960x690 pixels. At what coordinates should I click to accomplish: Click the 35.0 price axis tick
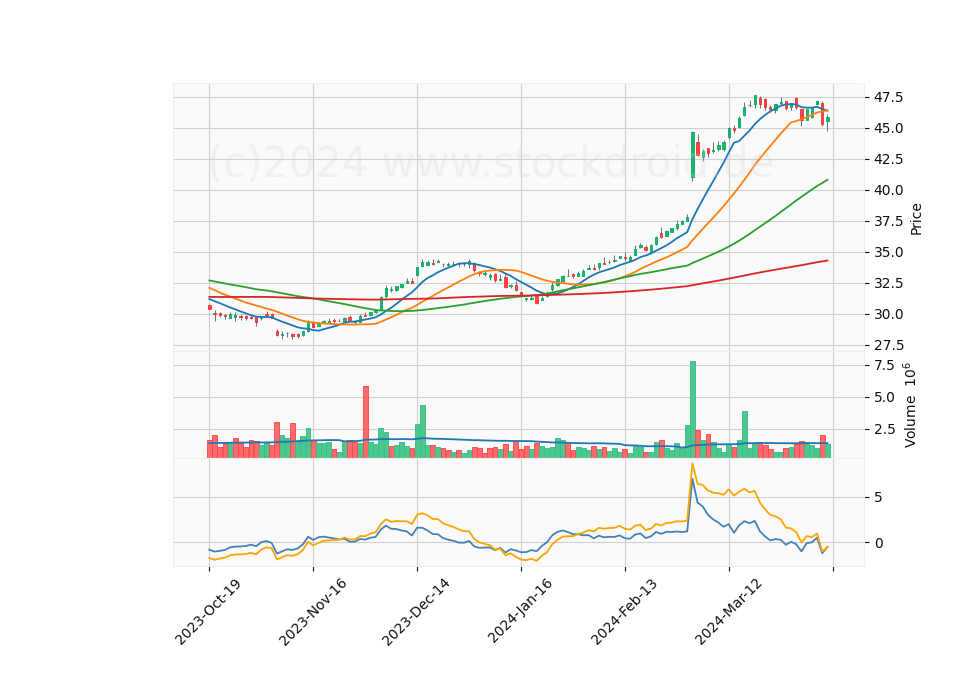click(x=888, y=252)
